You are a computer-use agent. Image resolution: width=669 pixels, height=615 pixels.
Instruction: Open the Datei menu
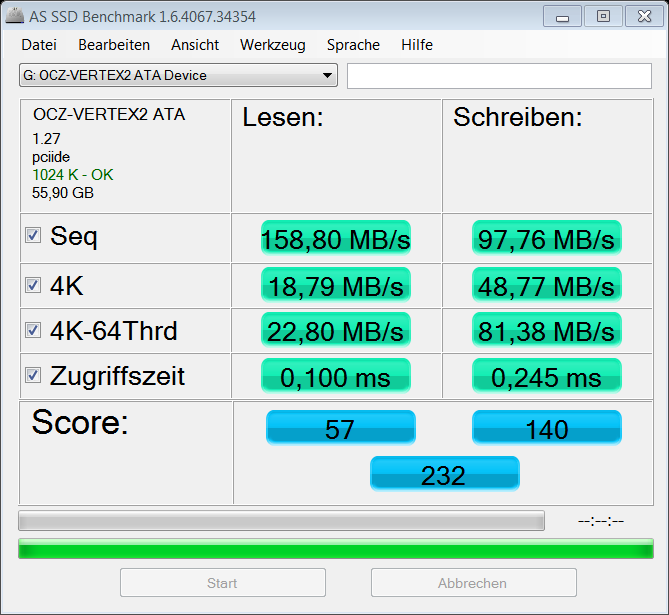[x=39, y=45]
